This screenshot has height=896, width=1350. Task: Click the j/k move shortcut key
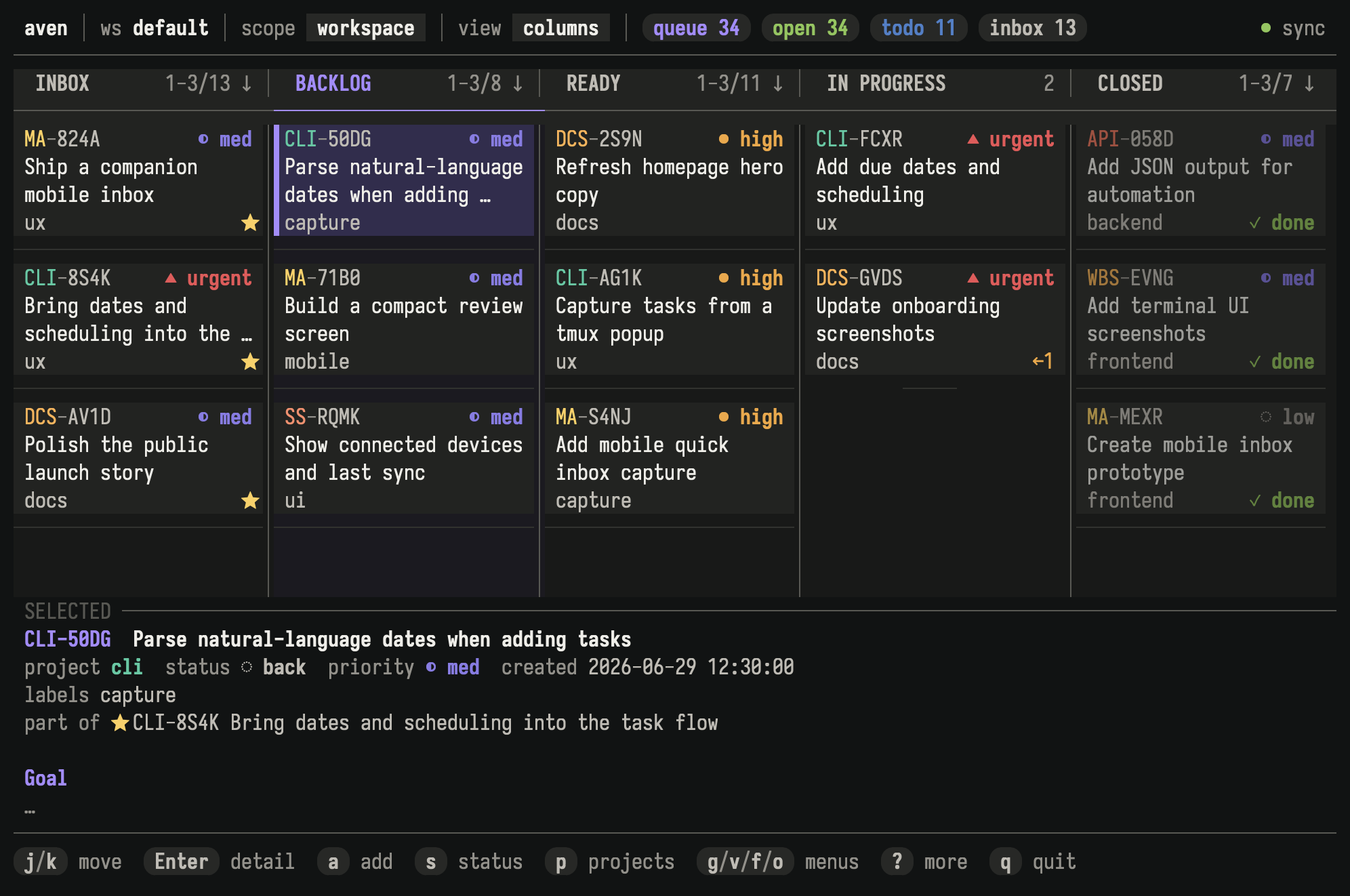click(x=41, y=861)
